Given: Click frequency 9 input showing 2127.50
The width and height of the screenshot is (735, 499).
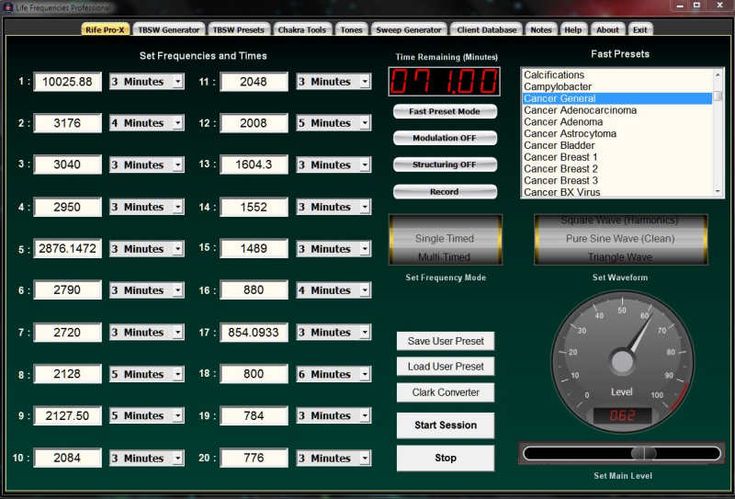Looking at the screenshot, I should [x=68, y=416].
